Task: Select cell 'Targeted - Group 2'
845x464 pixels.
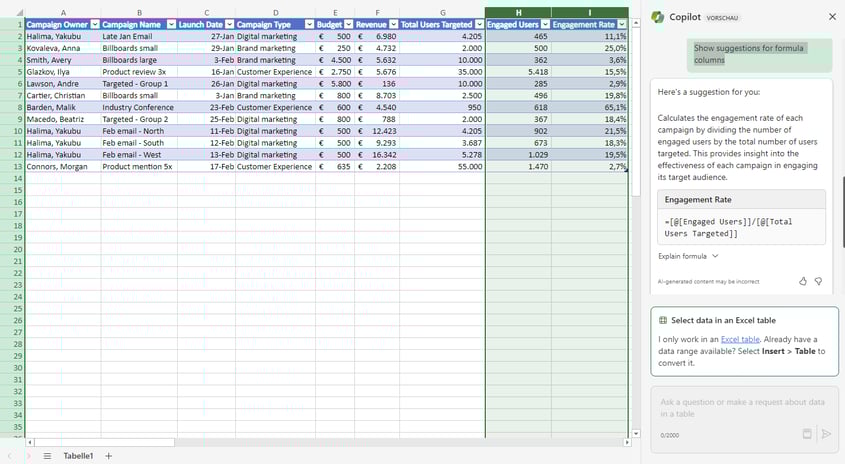Action: pyautogui.click(x=139, y=119)
